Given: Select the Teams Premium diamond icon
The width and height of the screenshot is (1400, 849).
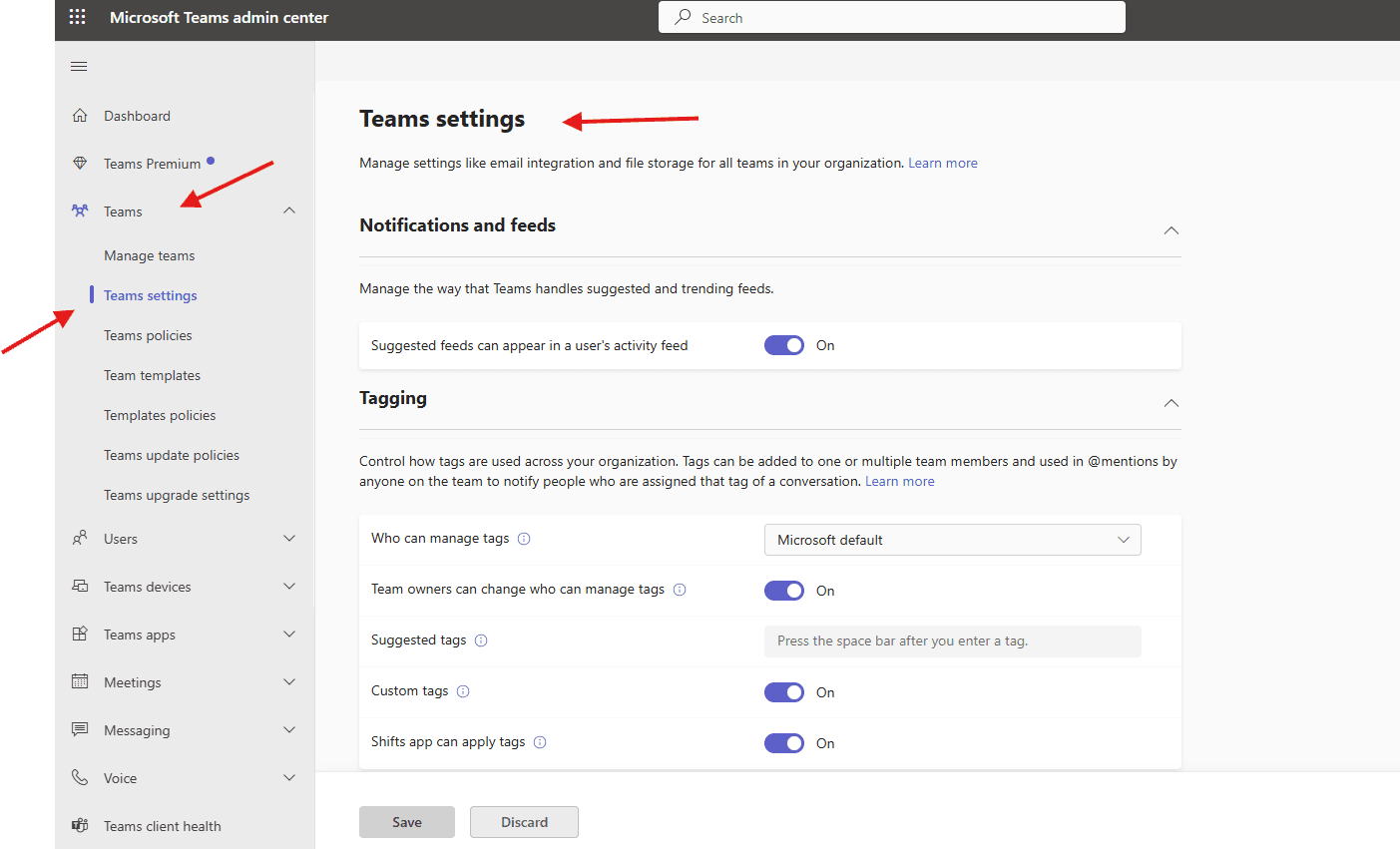Looking at the screenshot, I should 79,163.
